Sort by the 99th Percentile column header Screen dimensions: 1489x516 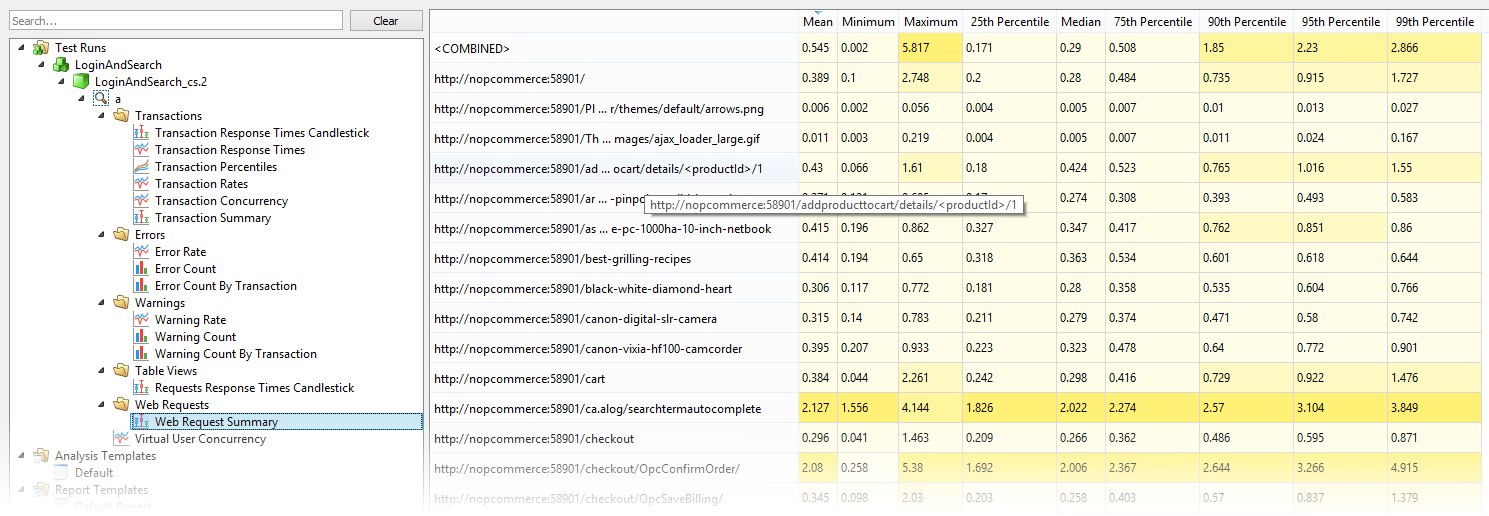[1435, 22]
